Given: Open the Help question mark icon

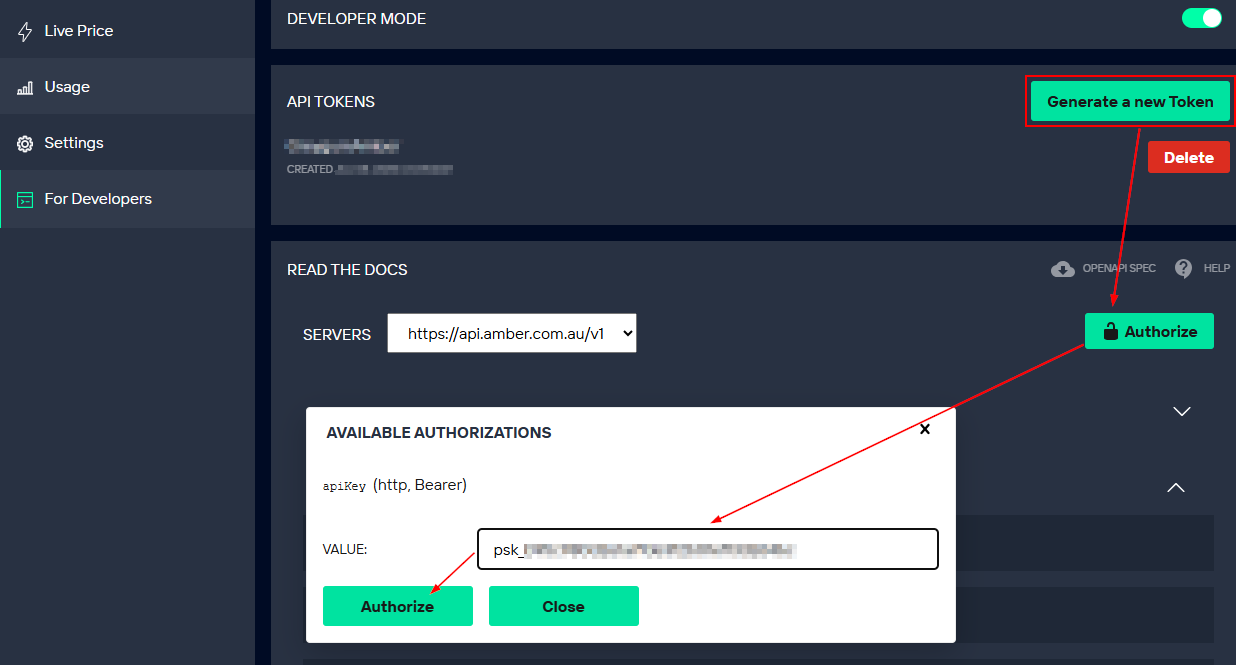Looking at the screenshot, I should (x=1183, y=269).
